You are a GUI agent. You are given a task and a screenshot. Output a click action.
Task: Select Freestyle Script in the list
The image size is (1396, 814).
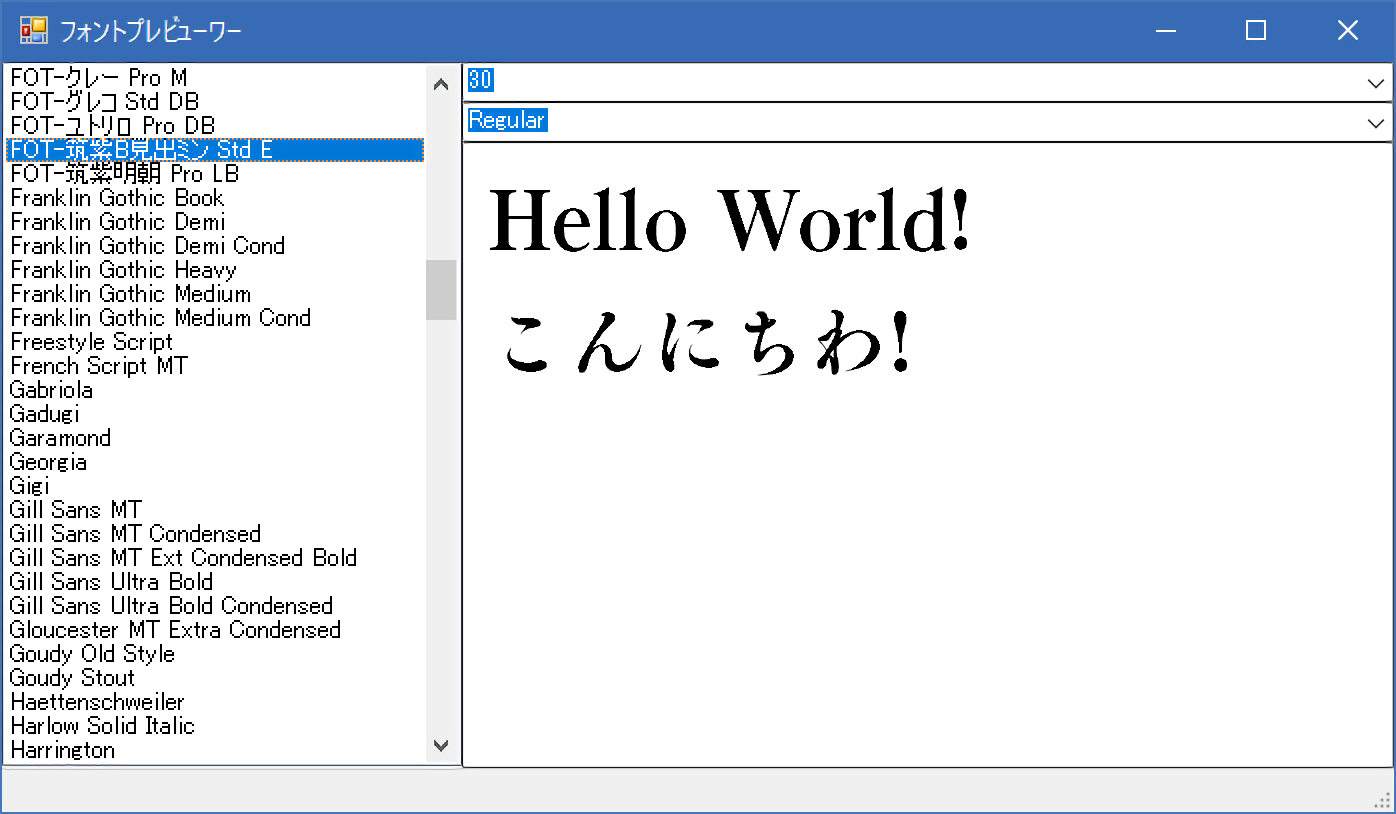pyautogui.click(x=91, y=342)
